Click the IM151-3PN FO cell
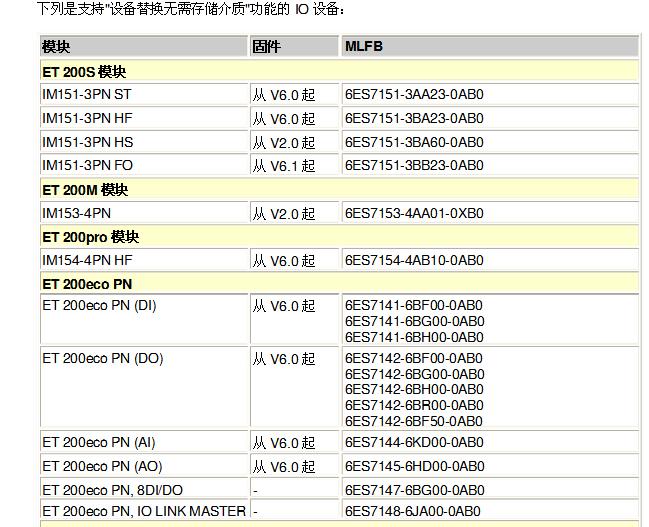The image size is (649, 527). (x=144, y=166)
